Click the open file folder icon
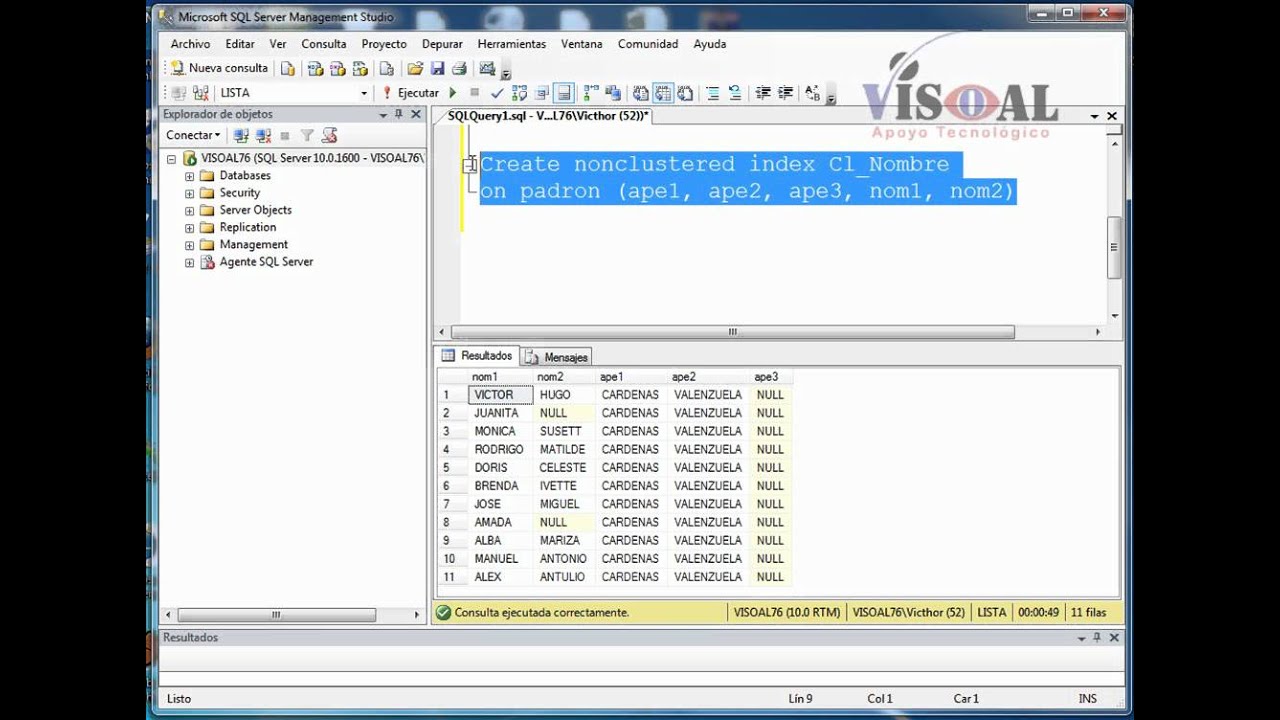 point(415,68)
